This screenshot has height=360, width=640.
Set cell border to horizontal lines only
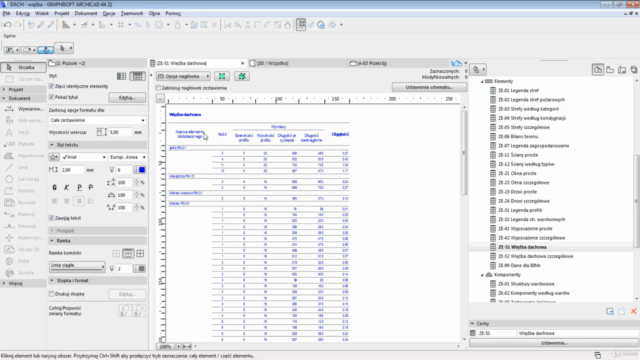(128, 254)
